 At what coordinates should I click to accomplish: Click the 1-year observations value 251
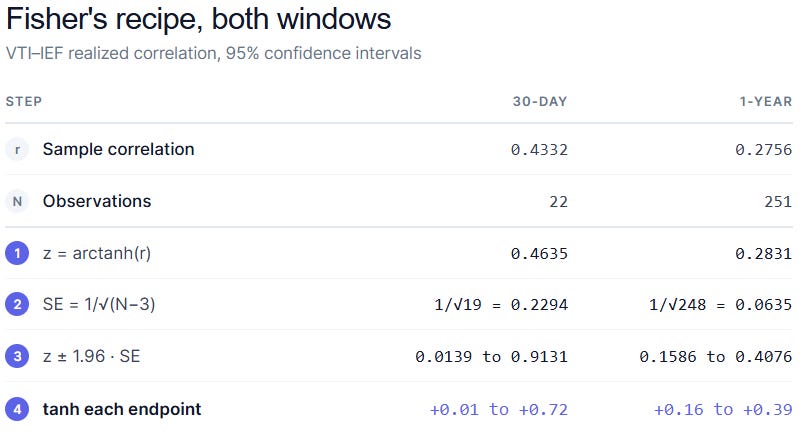778,201
